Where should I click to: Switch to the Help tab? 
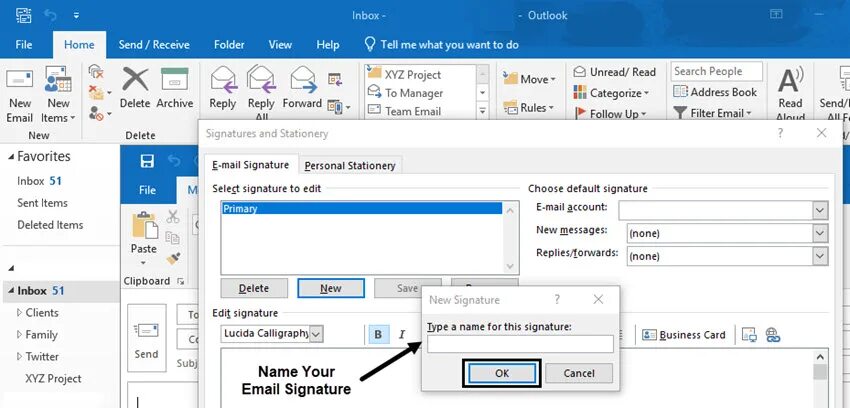[x=327, y=44]
